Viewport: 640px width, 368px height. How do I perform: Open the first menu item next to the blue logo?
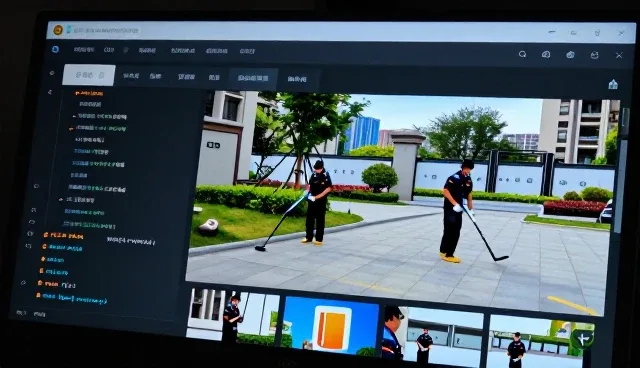tap(84, 49)
